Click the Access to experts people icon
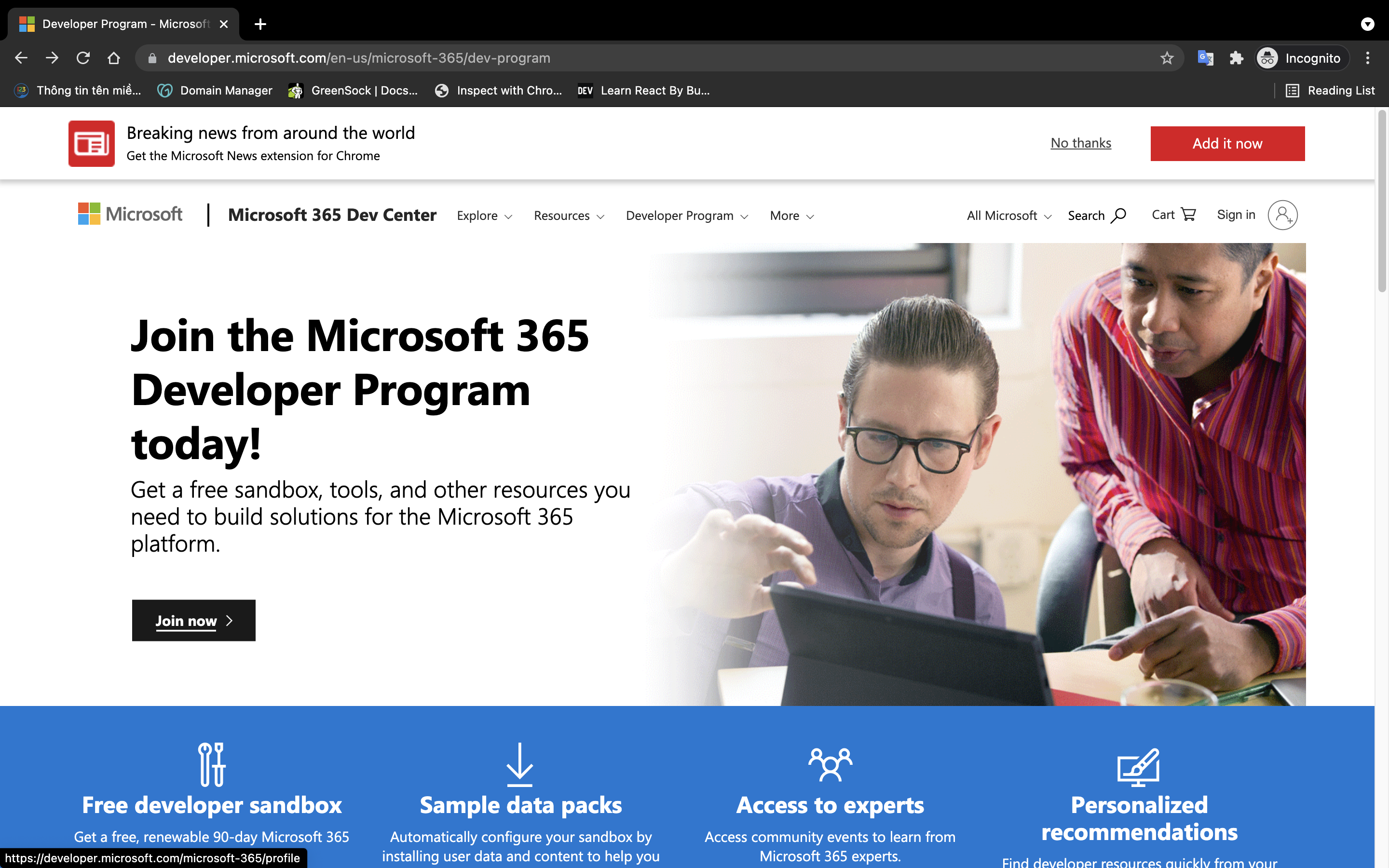 click(830, 764)
